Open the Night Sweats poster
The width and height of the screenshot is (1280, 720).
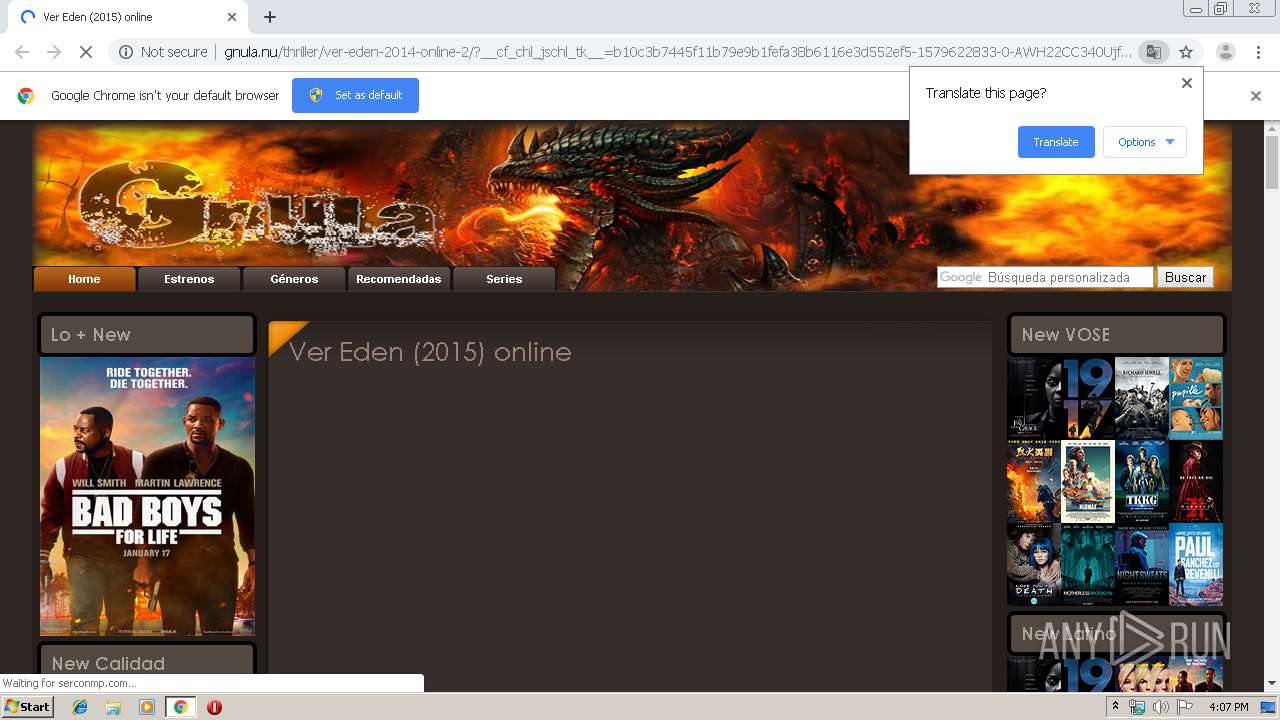click(1142, 564)
